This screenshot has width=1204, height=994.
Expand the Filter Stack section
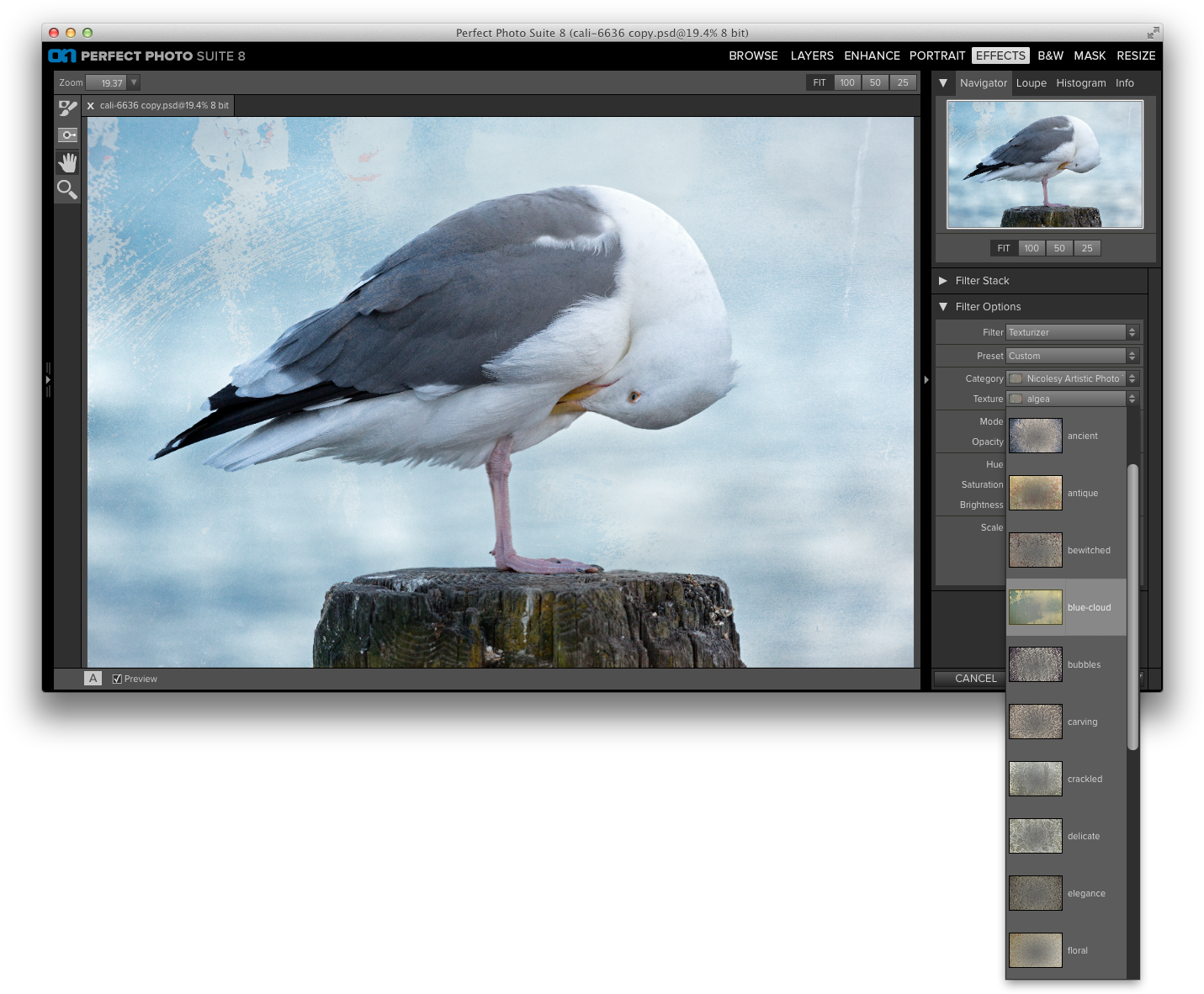(943, 281)
